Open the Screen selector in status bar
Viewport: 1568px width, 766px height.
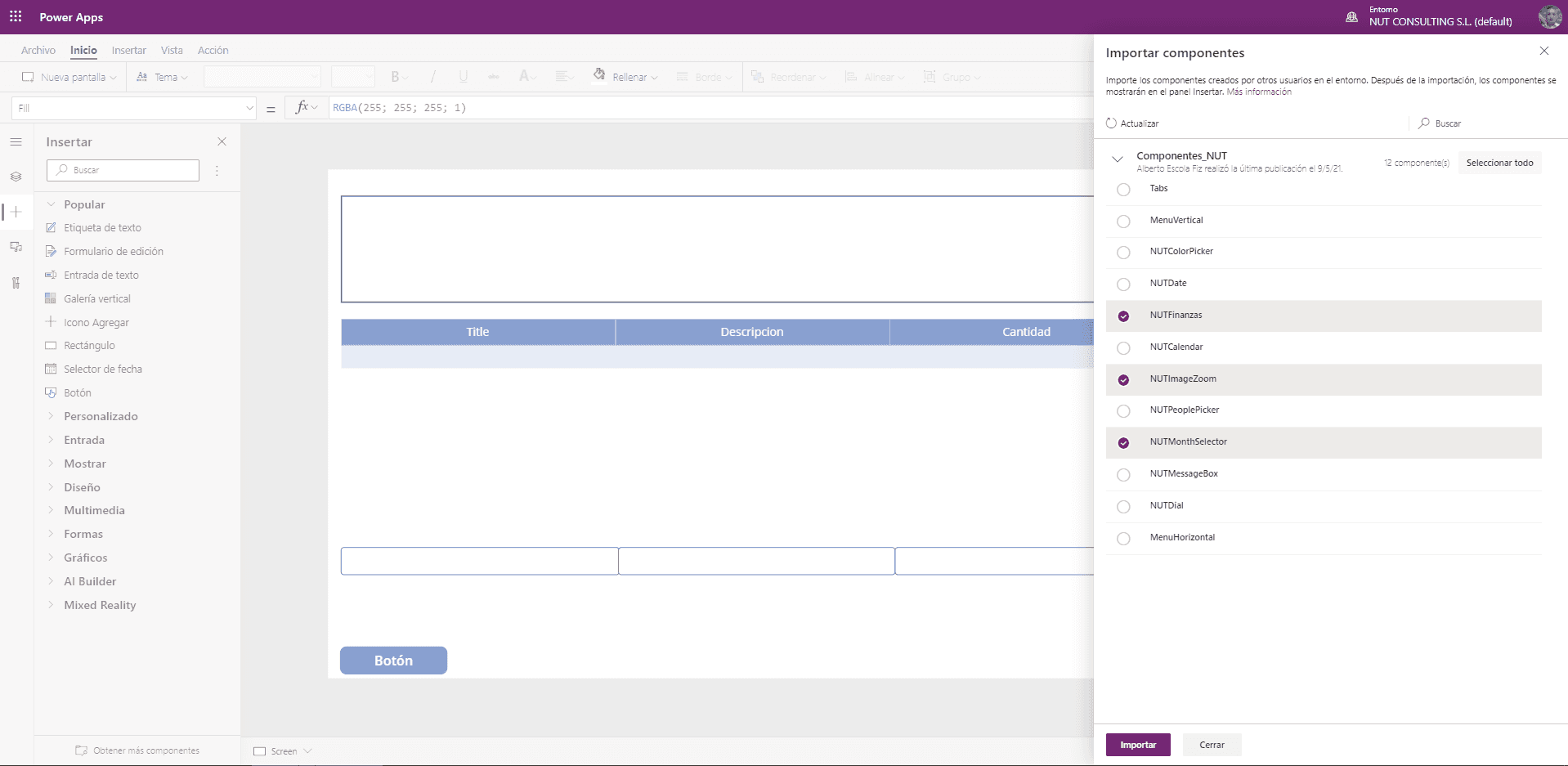[283, 751]
